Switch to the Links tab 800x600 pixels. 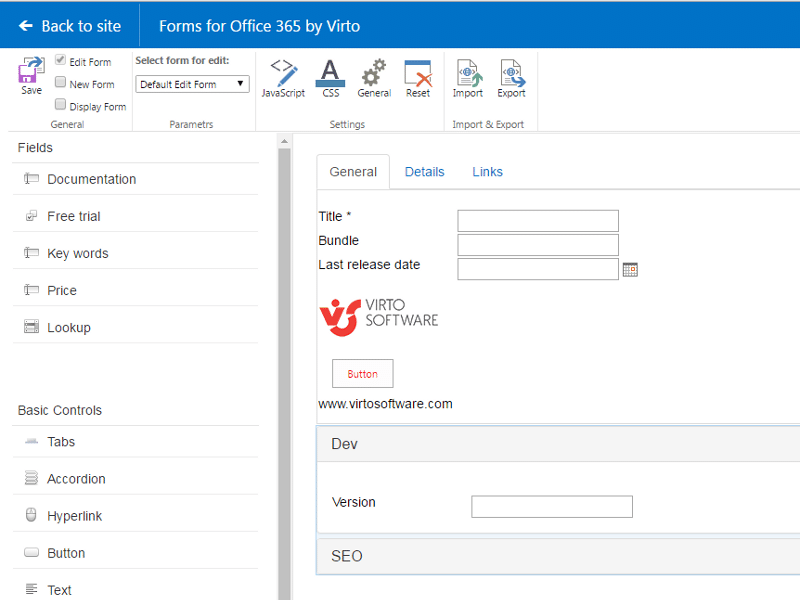[x=487, y=172]
